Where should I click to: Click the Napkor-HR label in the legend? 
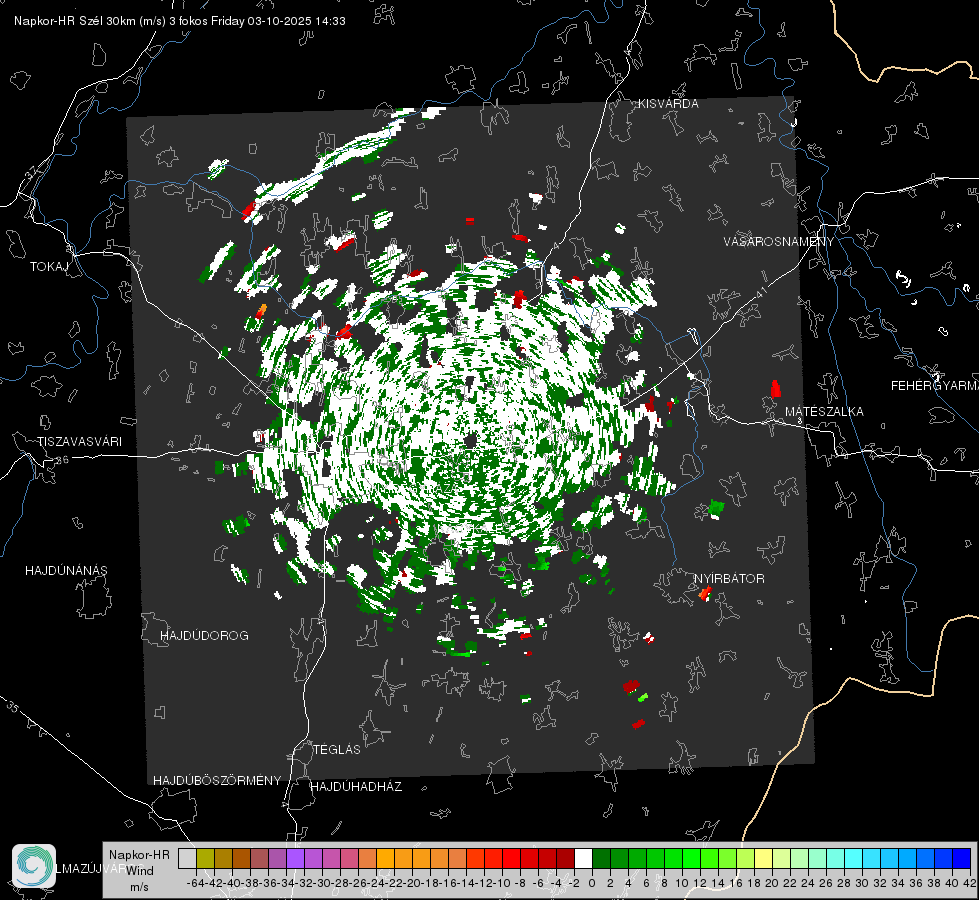(x=139, y=854)
